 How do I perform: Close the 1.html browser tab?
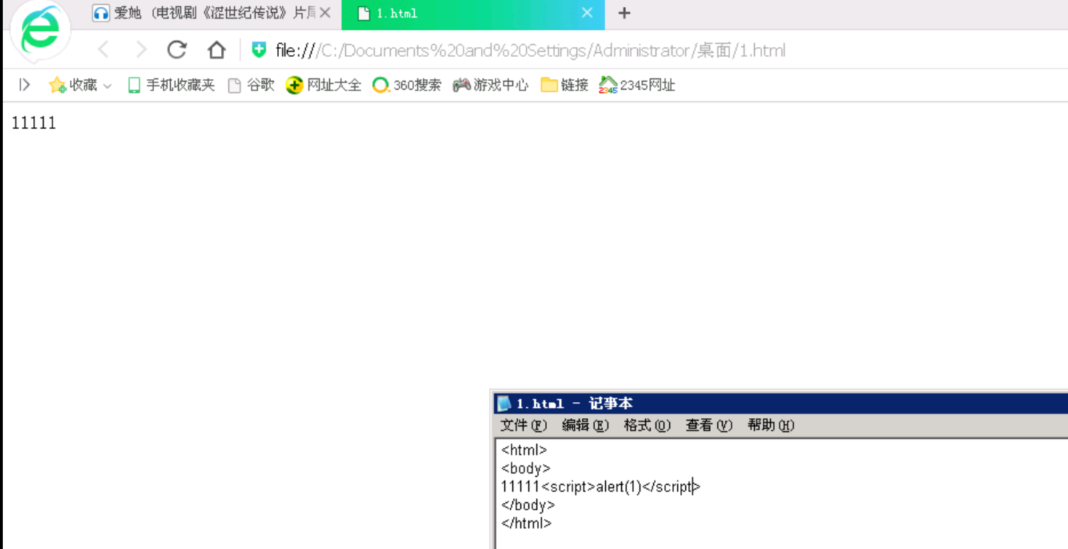tap(587, 13)
